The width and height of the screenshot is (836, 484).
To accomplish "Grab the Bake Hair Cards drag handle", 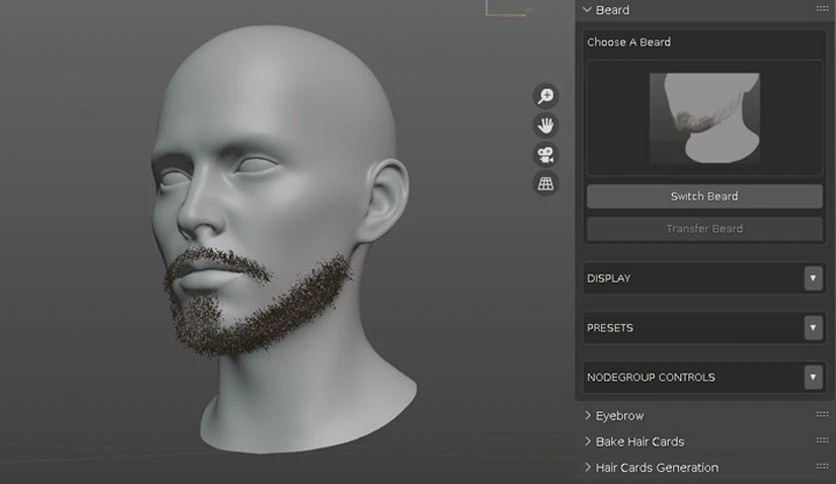I will pyautogui.click(x=822, y=440).
